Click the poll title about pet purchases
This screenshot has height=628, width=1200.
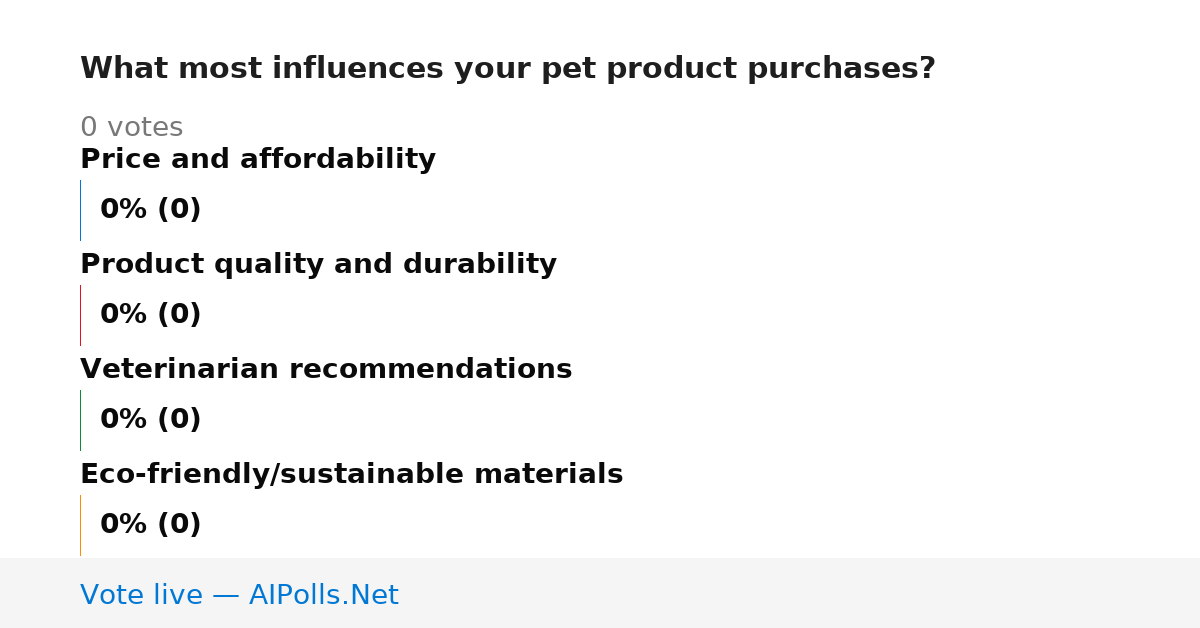508,68
